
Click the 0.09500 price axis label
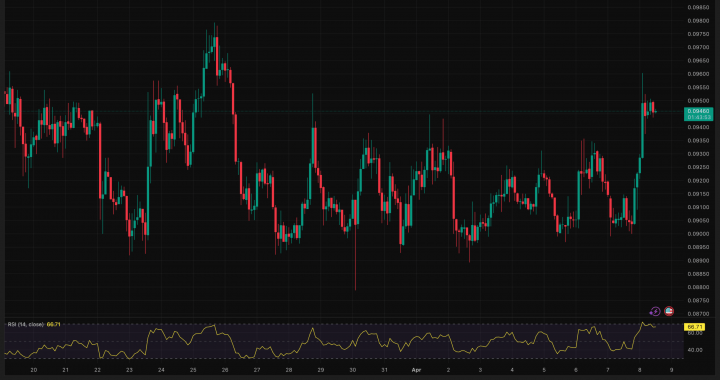[x=698, y=101]
